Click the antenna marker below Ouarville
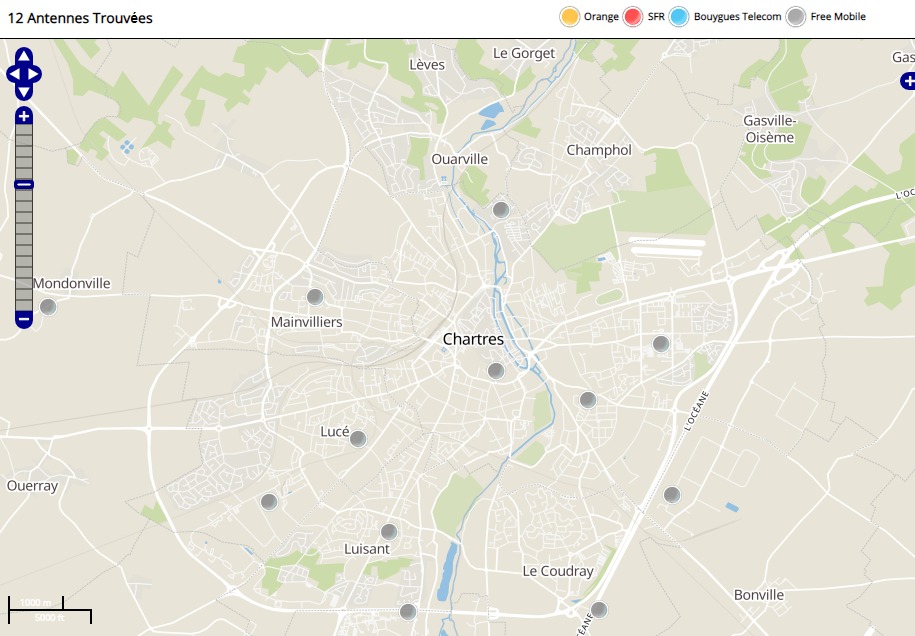 (x=501, y=210)
